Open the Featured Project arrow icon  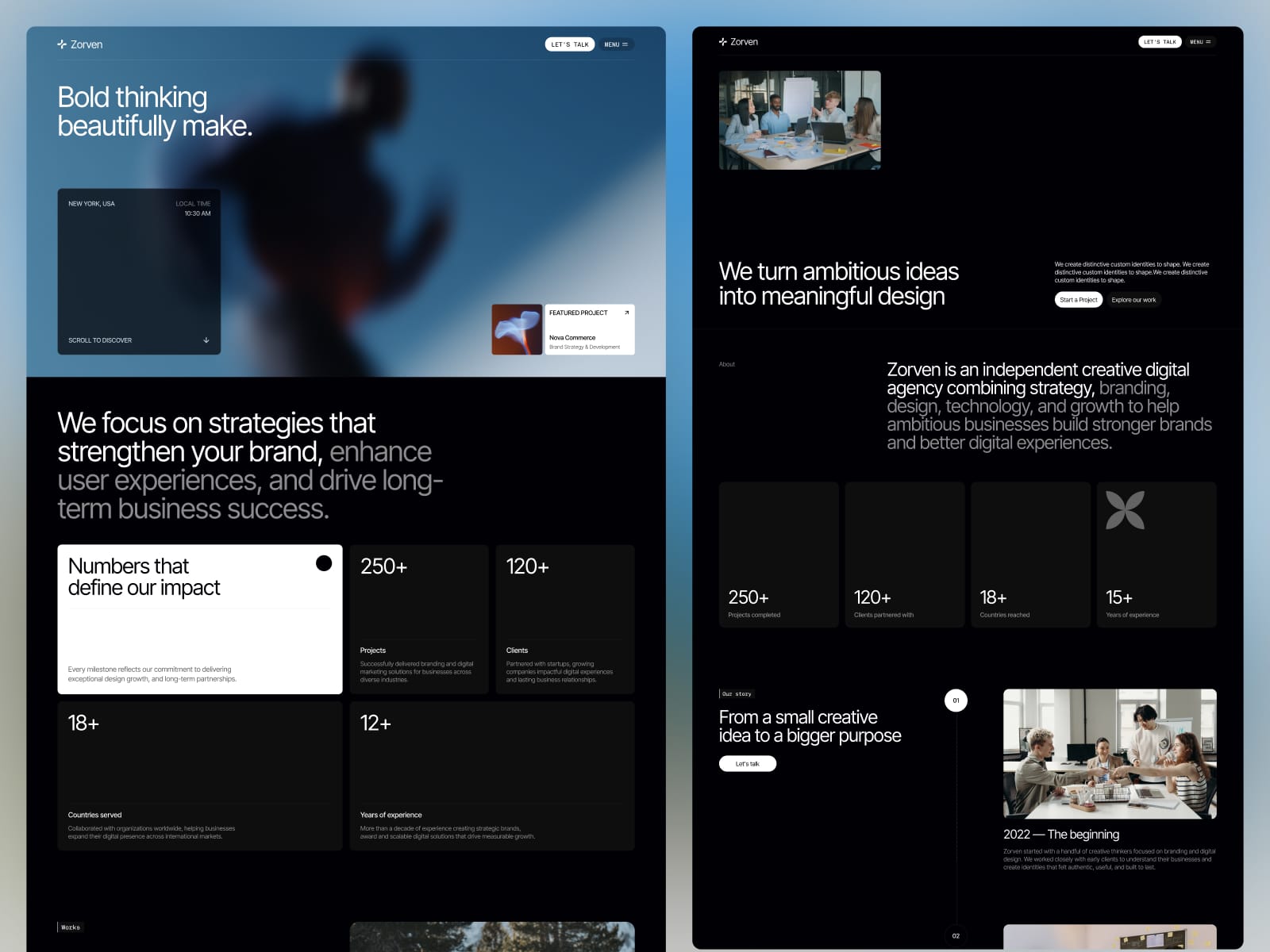(x=626, y=313)
